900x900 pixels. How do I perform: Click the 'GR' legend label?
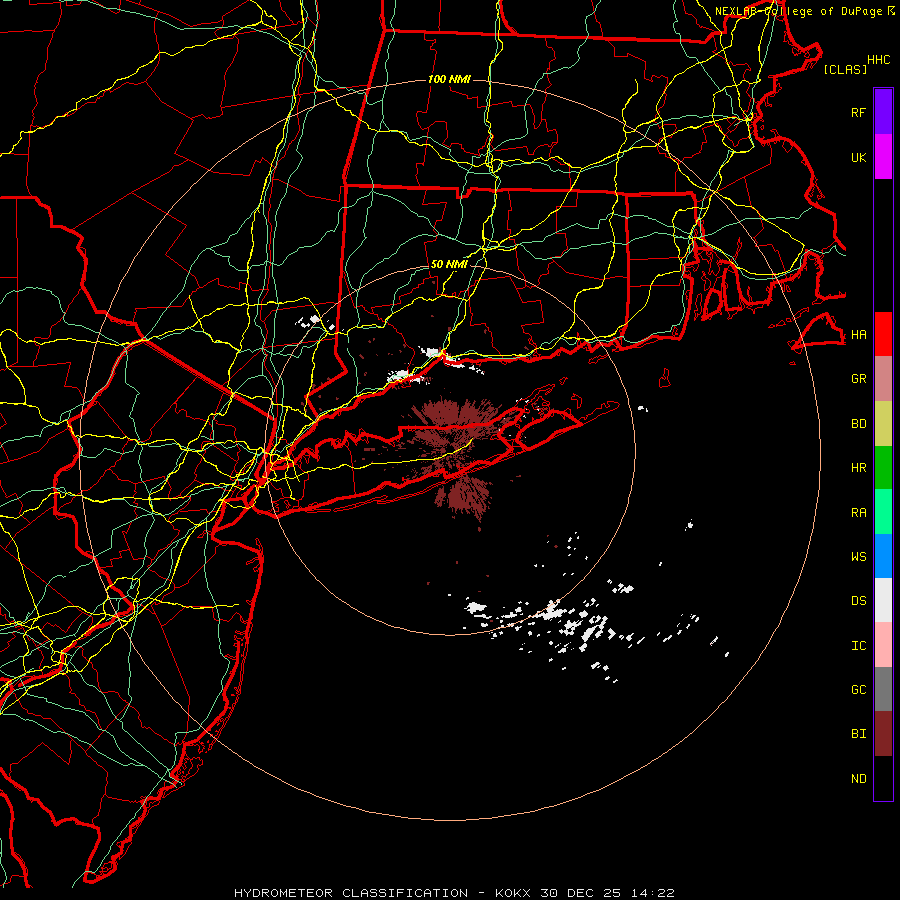pos(858,379)
